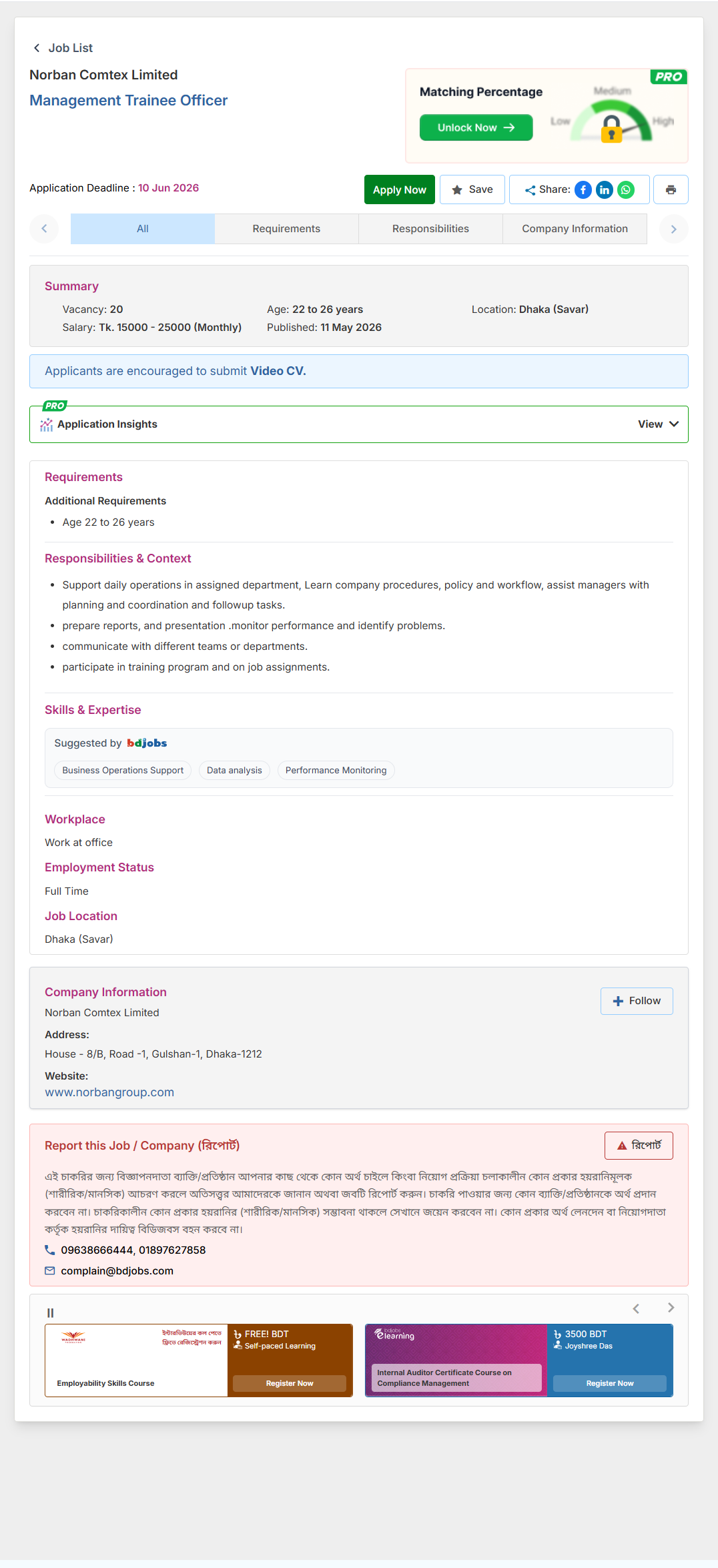The width and height of the screenshot is (718, 1568).
Task: Click the print job icon
Action: click(x=671, y=189)
